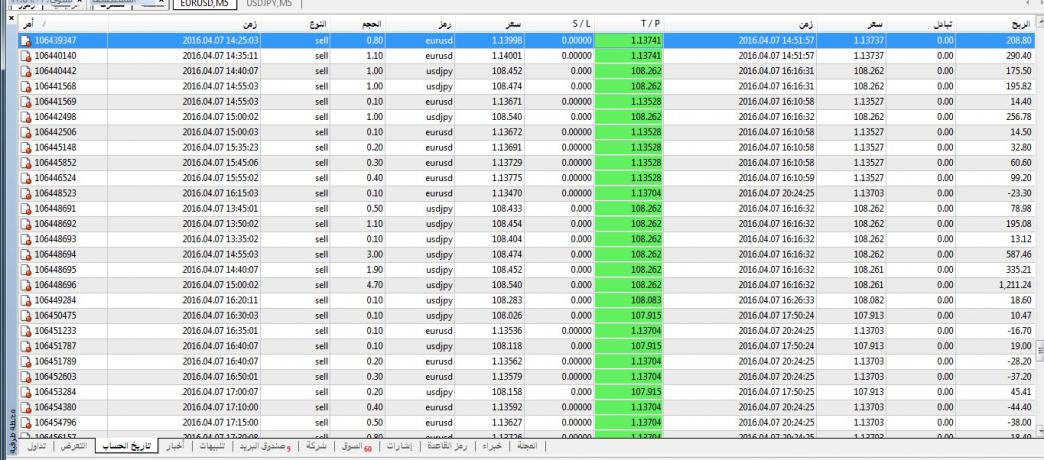The height and width of the screenshot is (460, 1044).
Task: Click the order icon for ticket 106439347
Action: [26, 41]
